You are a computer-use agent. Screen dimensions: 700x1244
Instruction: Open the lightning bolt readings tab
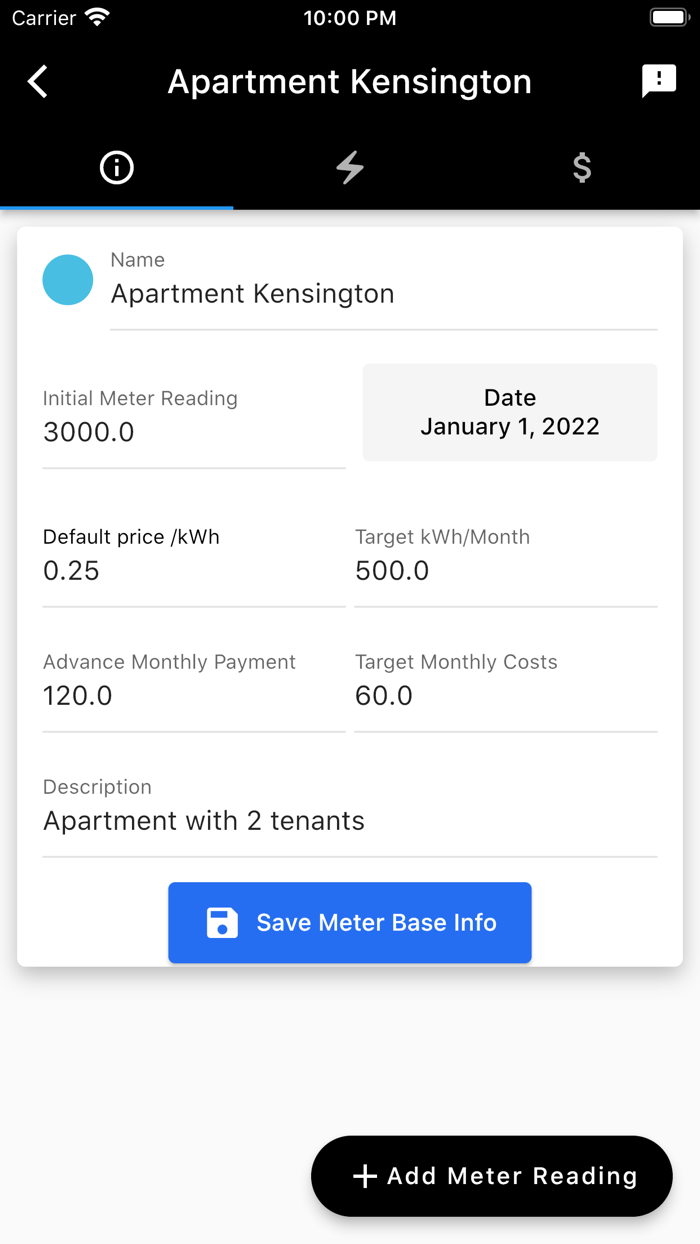pos(350,168)
